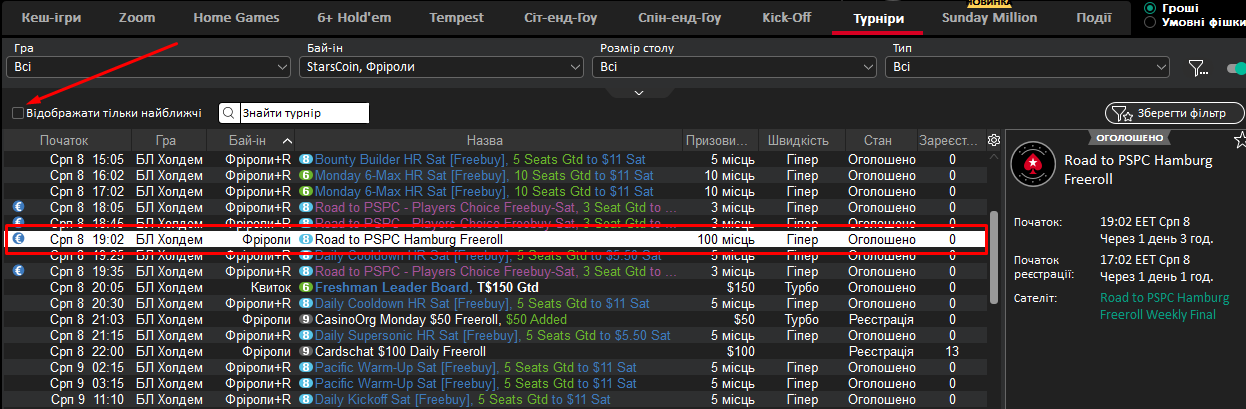The width and height of the screenshot is (1246, 409).
Task: Open the Сіт-енд-Гоу tab
Action: (560, 18)
